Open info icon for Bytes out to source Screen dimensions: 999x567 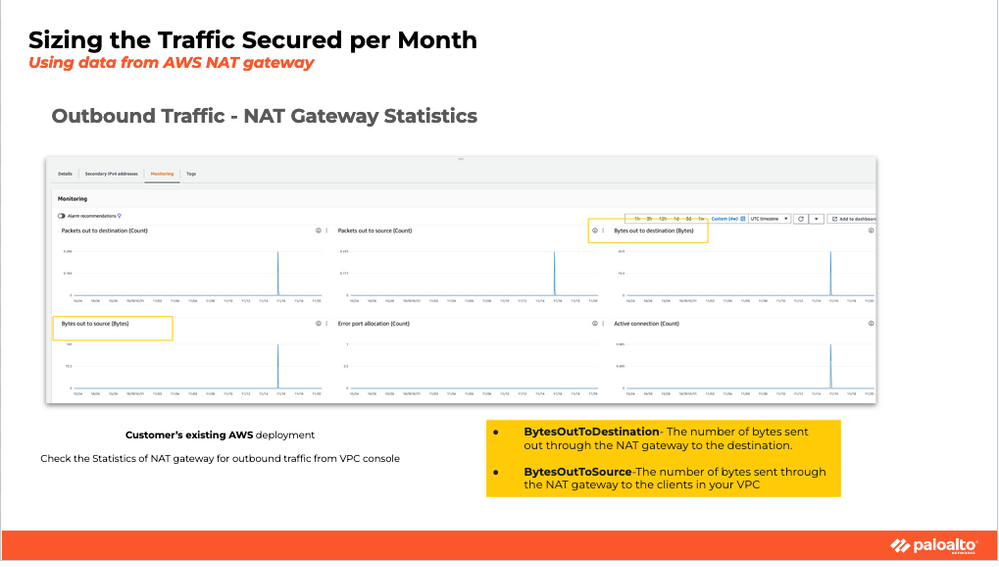tap(318, 324)
